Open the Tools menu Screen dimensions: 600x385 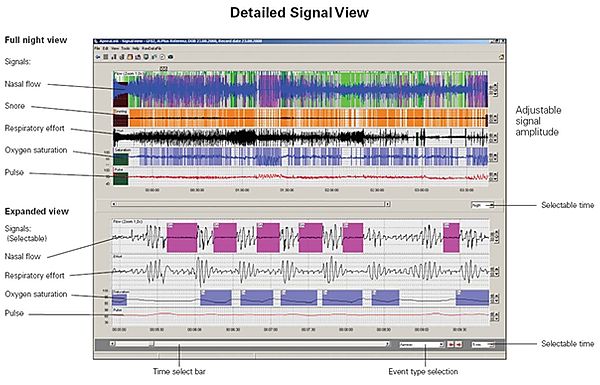point(126,48)
